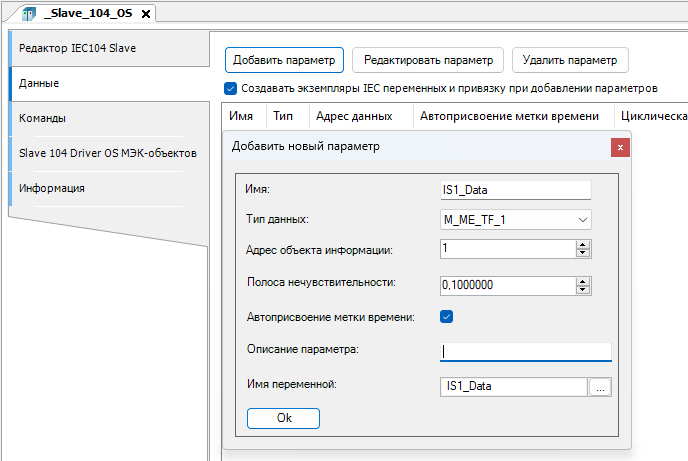Decrease the deadband value with down arrow
The height and width of the screenshot is (461, 688).
click(582, 290)
